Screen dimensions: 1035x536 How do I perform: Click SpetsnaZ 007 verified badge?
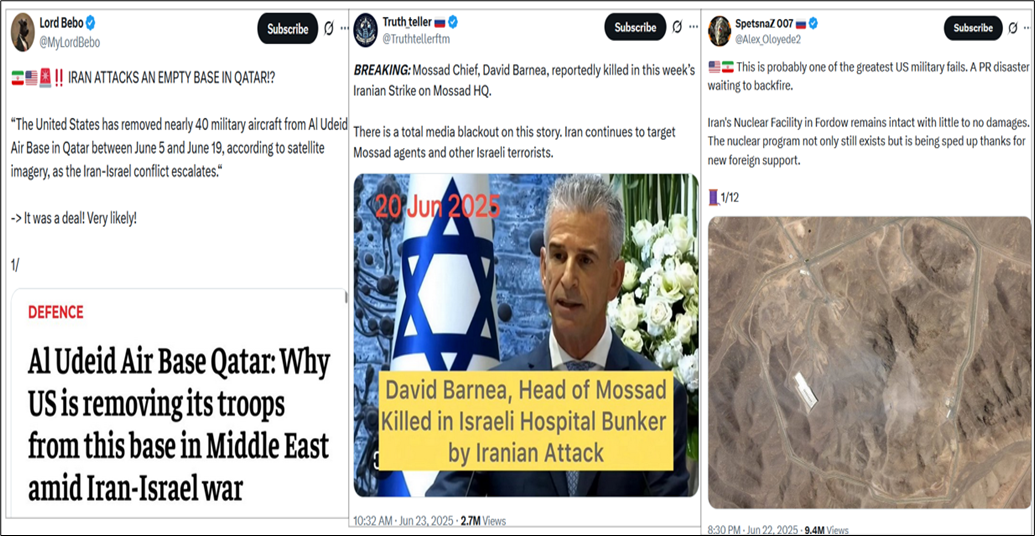[x=813, y=23]
